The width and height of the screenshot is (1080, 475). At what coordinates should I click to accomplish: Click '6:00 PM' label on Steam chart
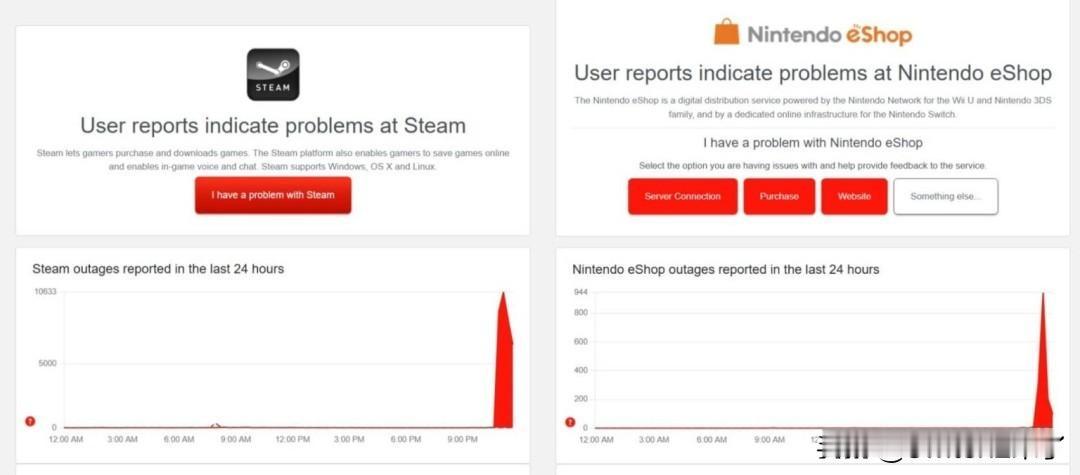click(406, 439)
